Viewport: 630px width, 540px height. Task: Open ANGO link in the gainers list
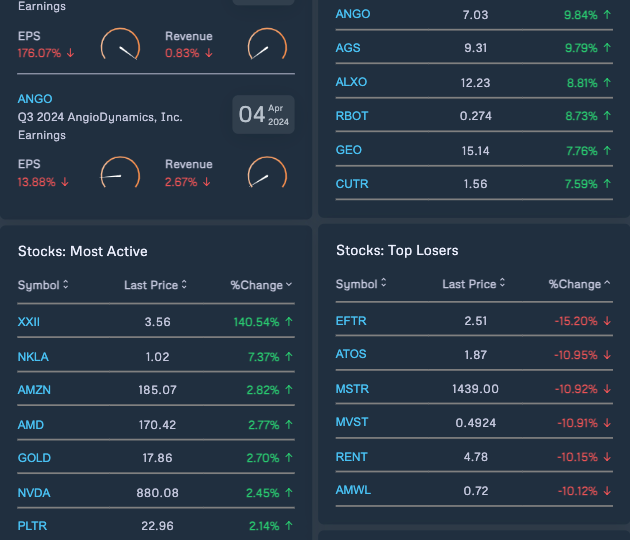click(x=353, y=14)
